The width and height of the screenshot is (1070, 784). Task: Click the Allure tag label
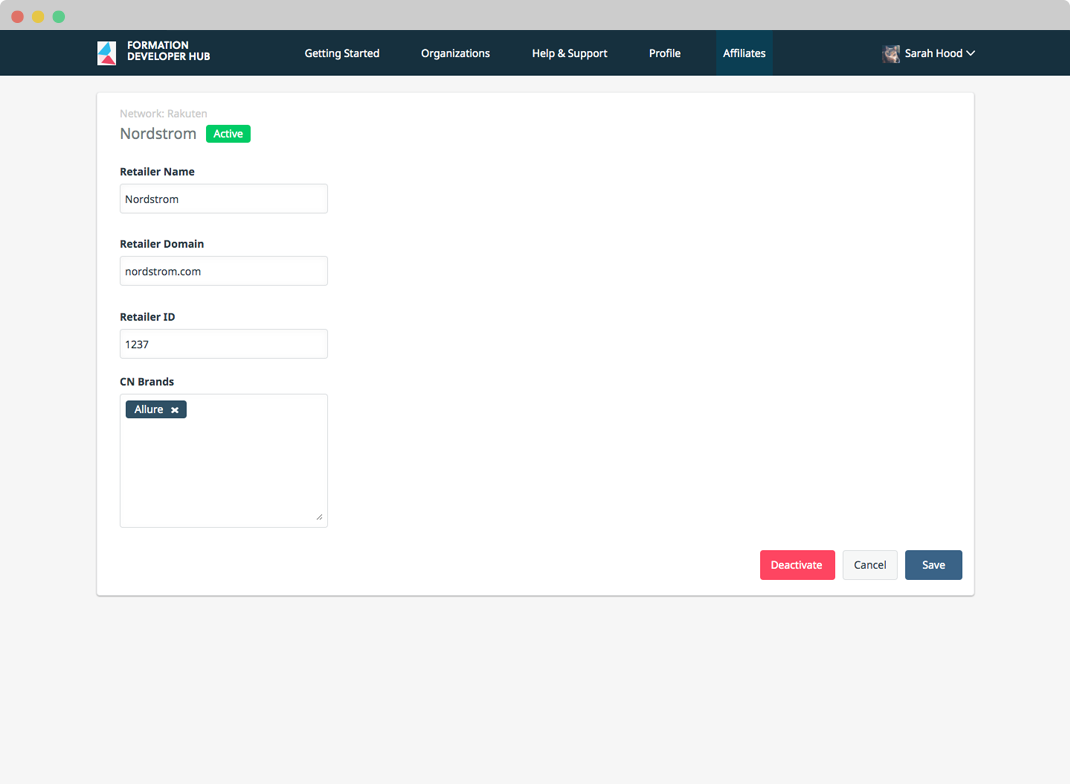point(149,409)
